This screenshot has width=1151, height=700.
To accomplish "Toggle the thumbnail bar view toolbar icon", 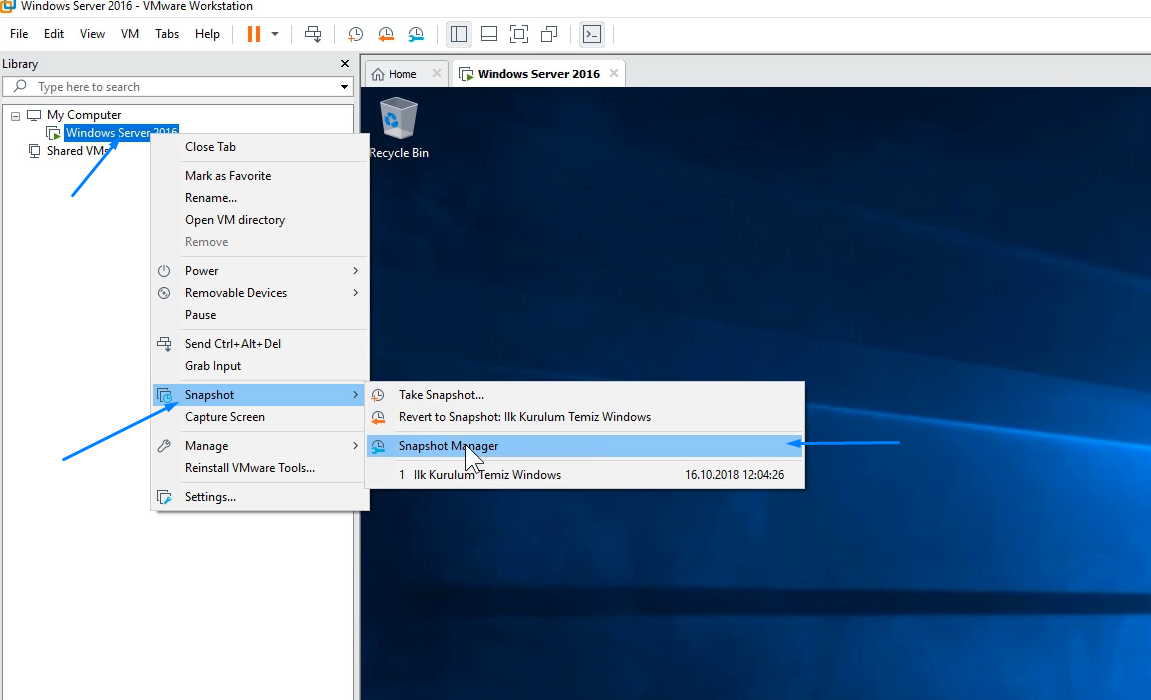I will (489, 34).
